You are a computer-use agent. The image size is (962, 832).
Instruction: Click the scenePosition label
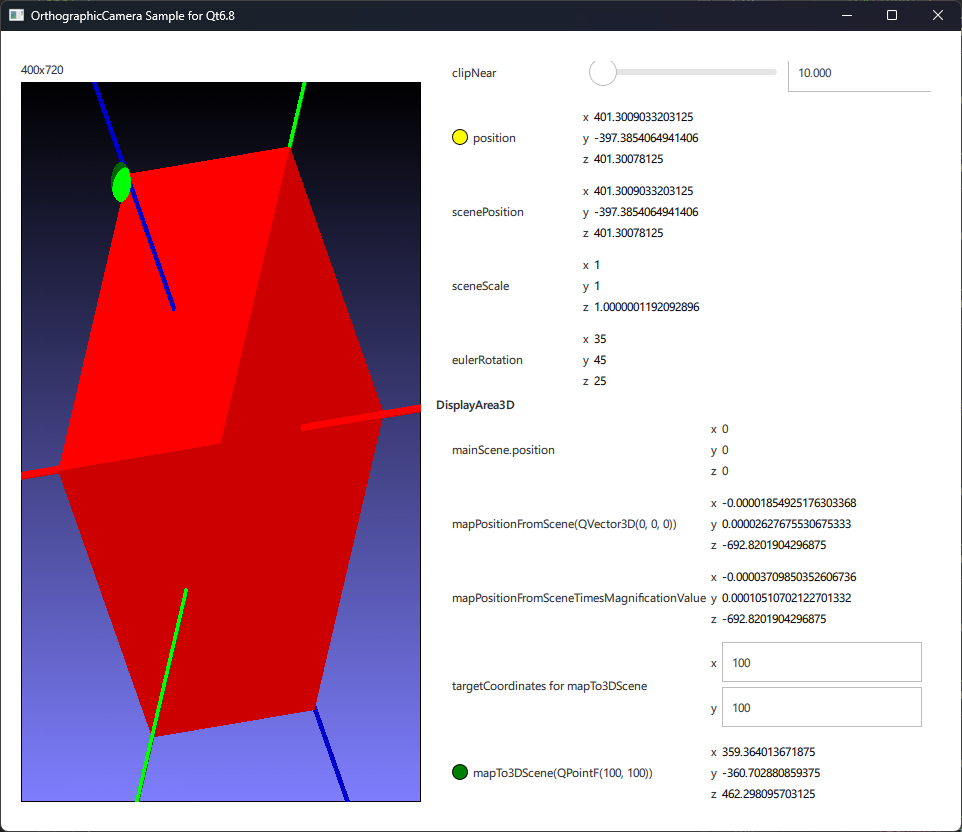(x=488, y=212)
